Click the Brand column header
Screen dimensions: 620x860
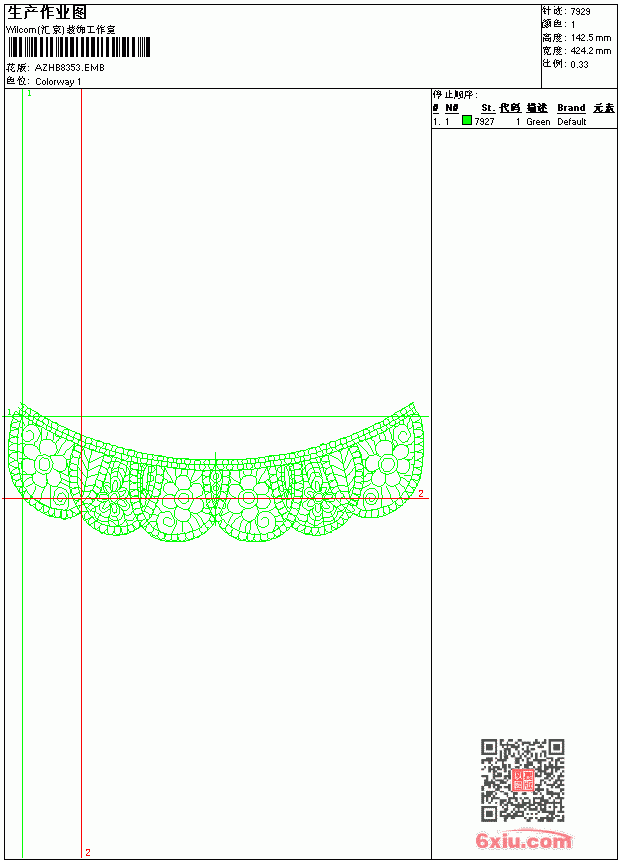(571, 108)
